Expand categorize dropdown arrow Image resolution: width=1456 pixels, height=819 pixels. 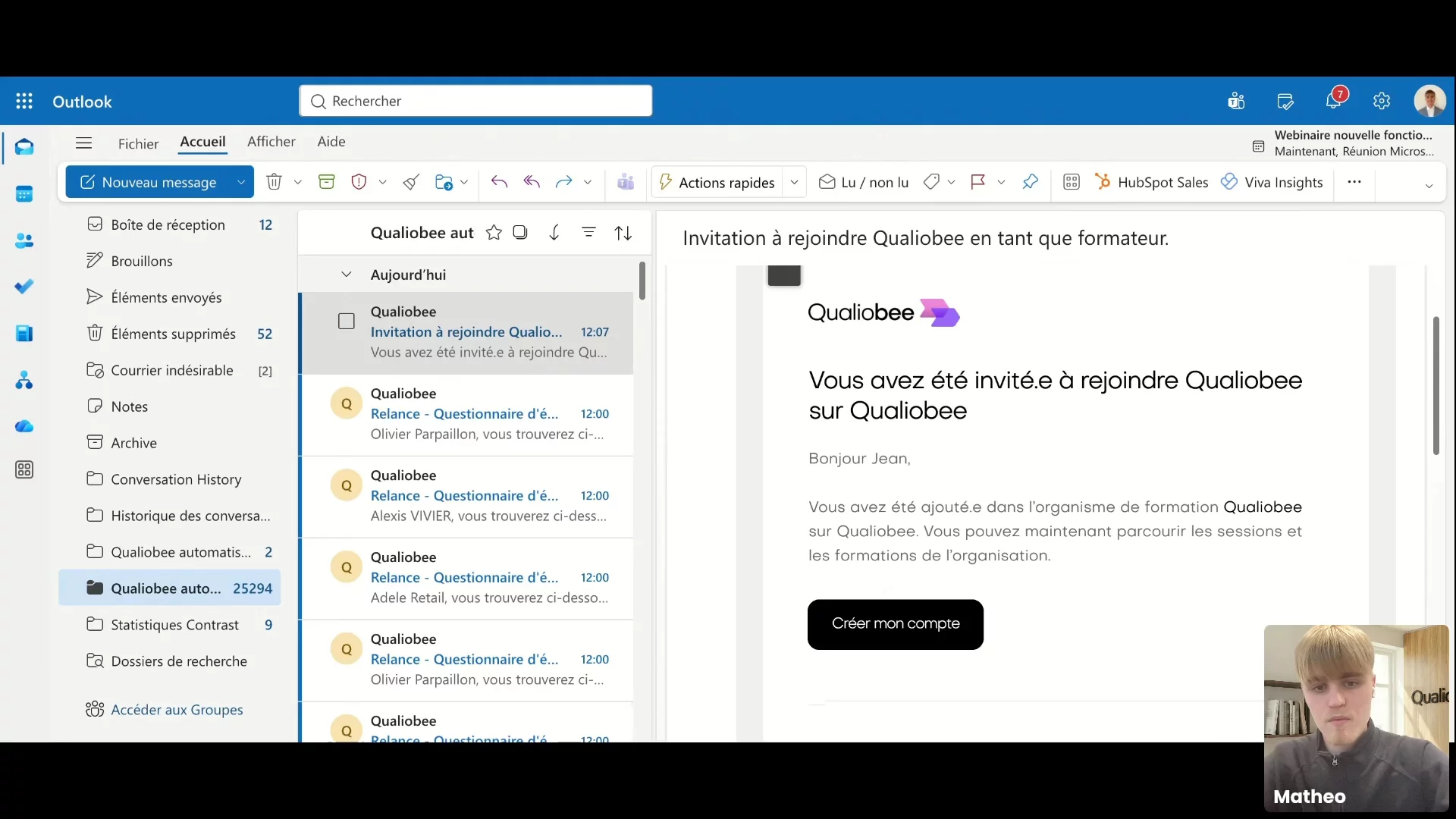point(952,182)
